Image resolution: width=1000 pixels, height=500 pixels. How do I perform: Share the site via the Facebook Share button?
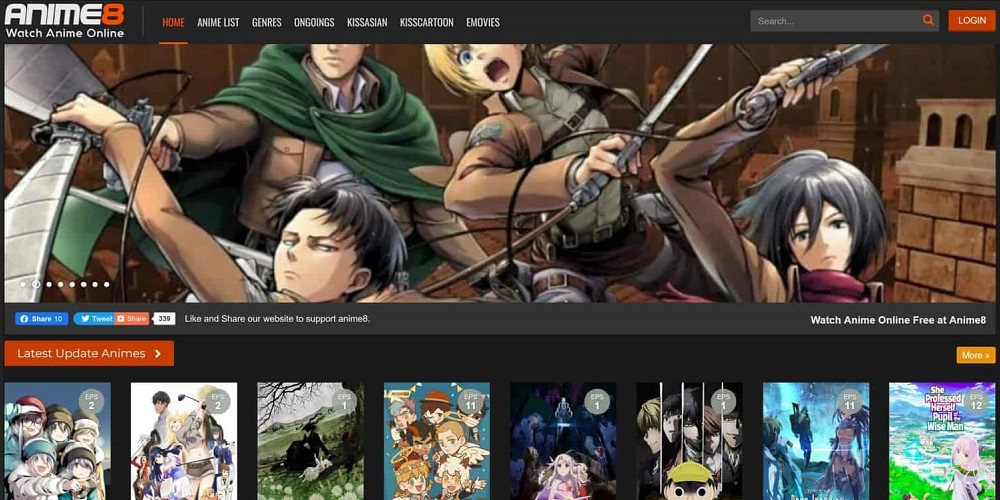41,319
